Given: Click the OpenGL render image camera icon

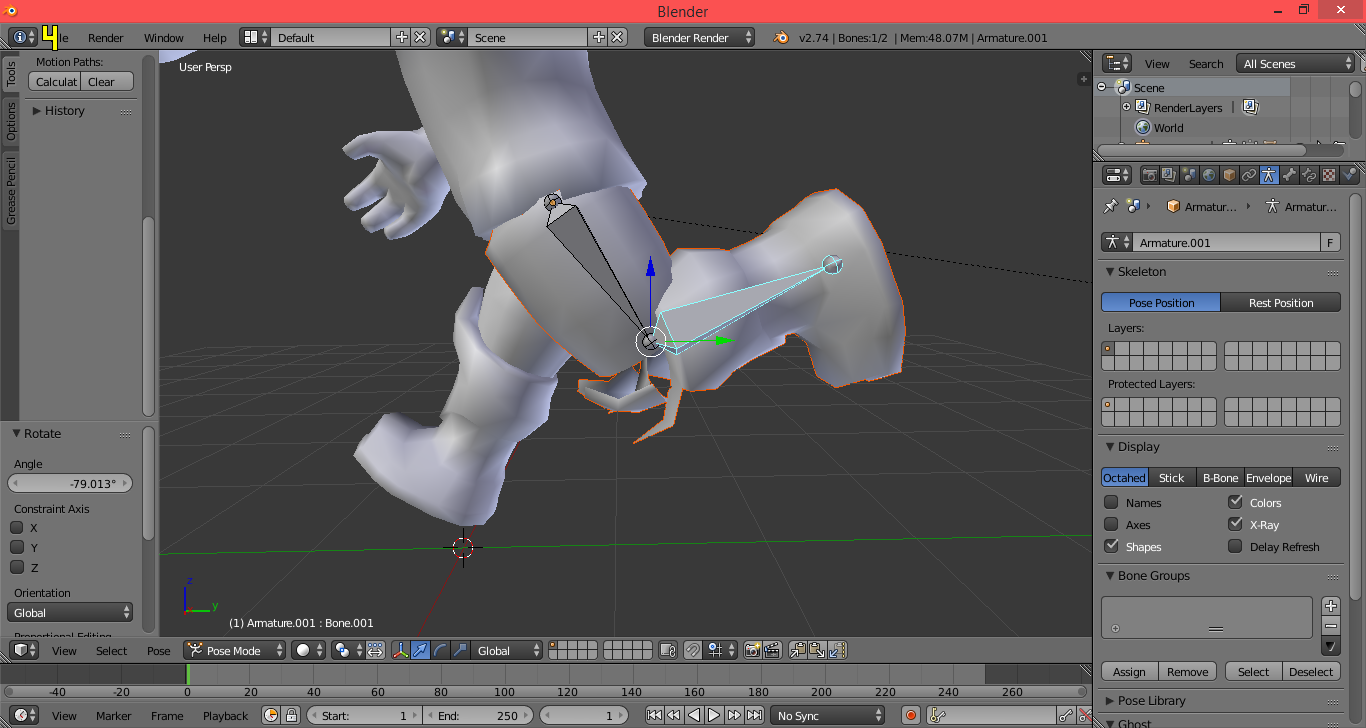Looking at the screenshot, I should pos(753,651).
